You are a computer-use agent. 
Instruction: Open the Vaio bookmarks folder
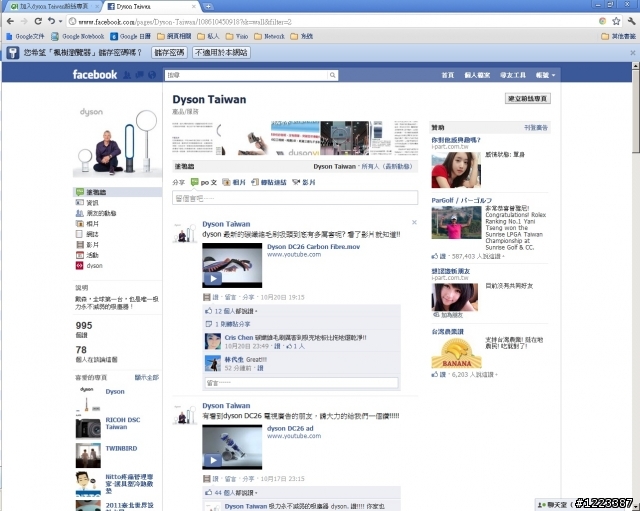click(237, 36)
